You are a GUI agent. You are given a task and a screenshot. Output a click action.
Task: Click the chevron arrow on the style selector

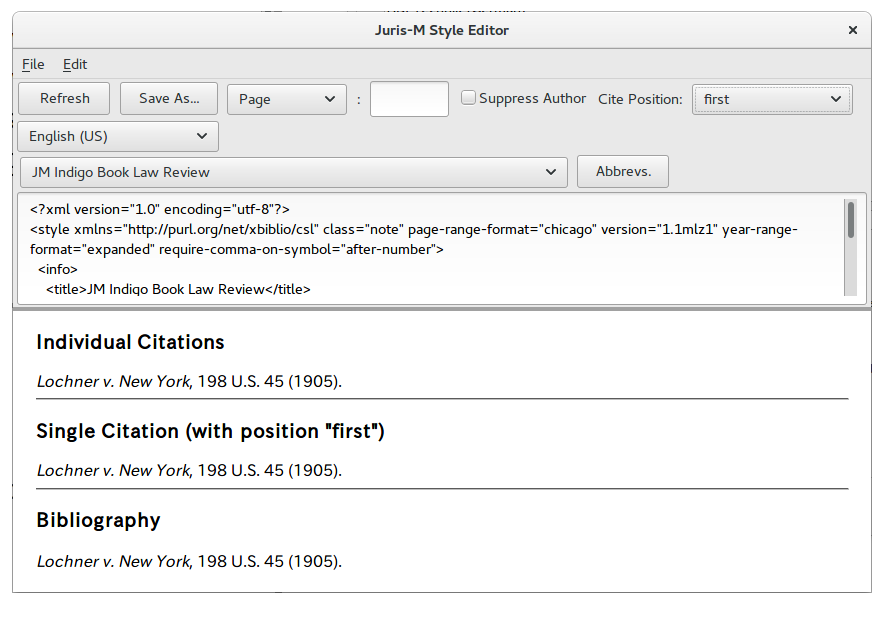coord(551,172)
